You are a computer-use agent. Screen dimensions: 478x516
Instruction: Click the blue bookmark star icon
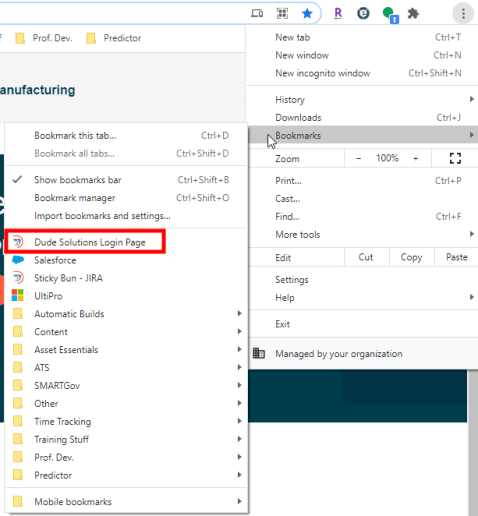(x=307, y=14)
